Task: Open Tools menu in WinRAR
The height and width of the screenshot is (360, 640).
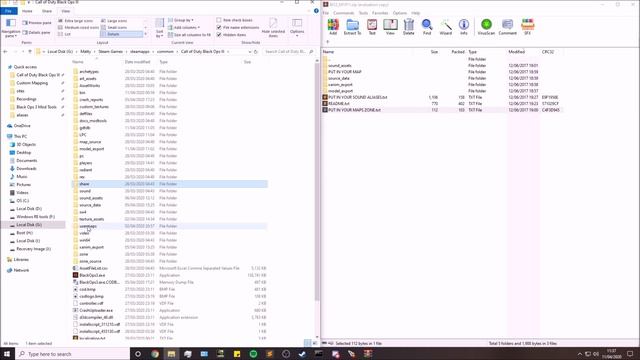Action: coord(363,13)
